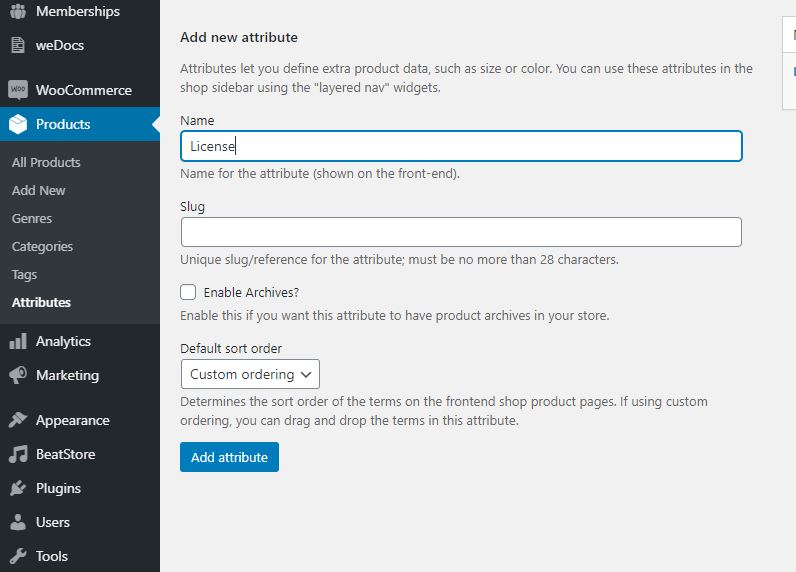The width and height of the screenshot is (796, 572).
Task: Click the Slug field label
Action: point(192,207)
